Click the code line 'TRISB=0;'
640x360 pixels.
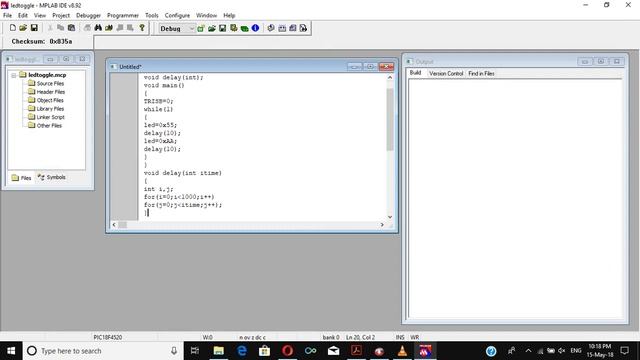[158, 101]
